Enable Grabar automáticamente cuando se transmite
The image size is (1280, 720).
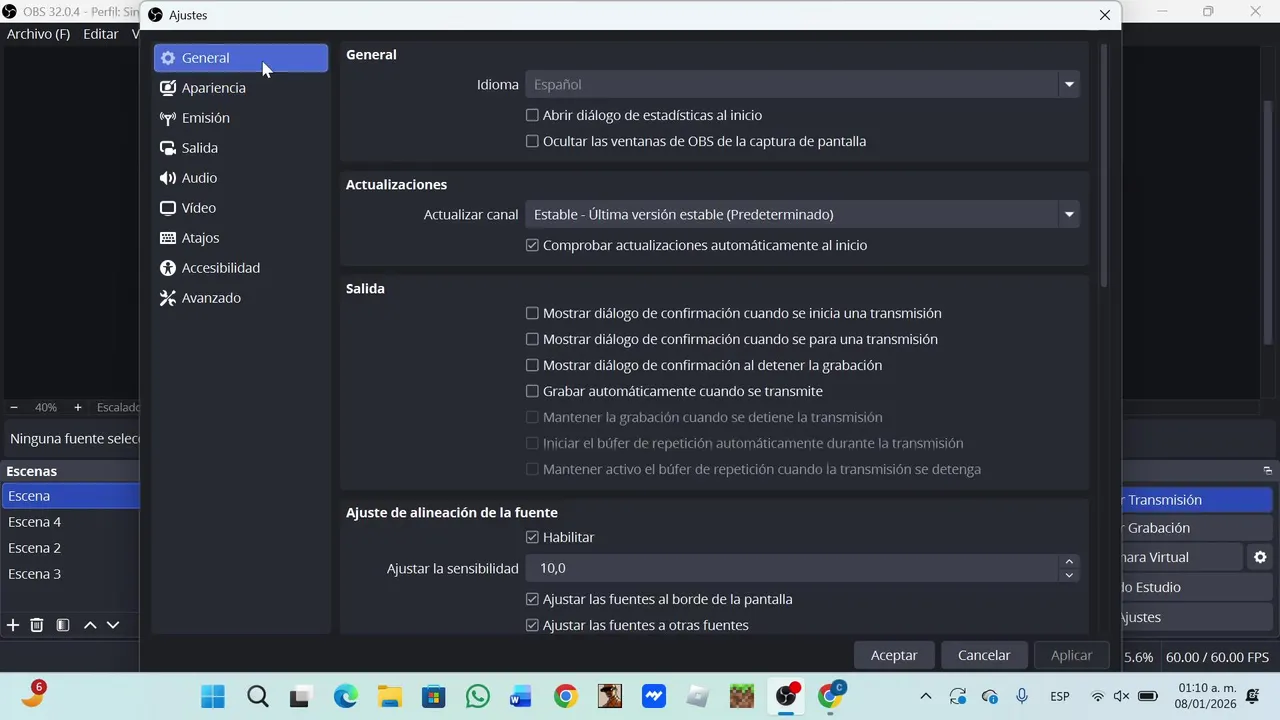[532, 391]
